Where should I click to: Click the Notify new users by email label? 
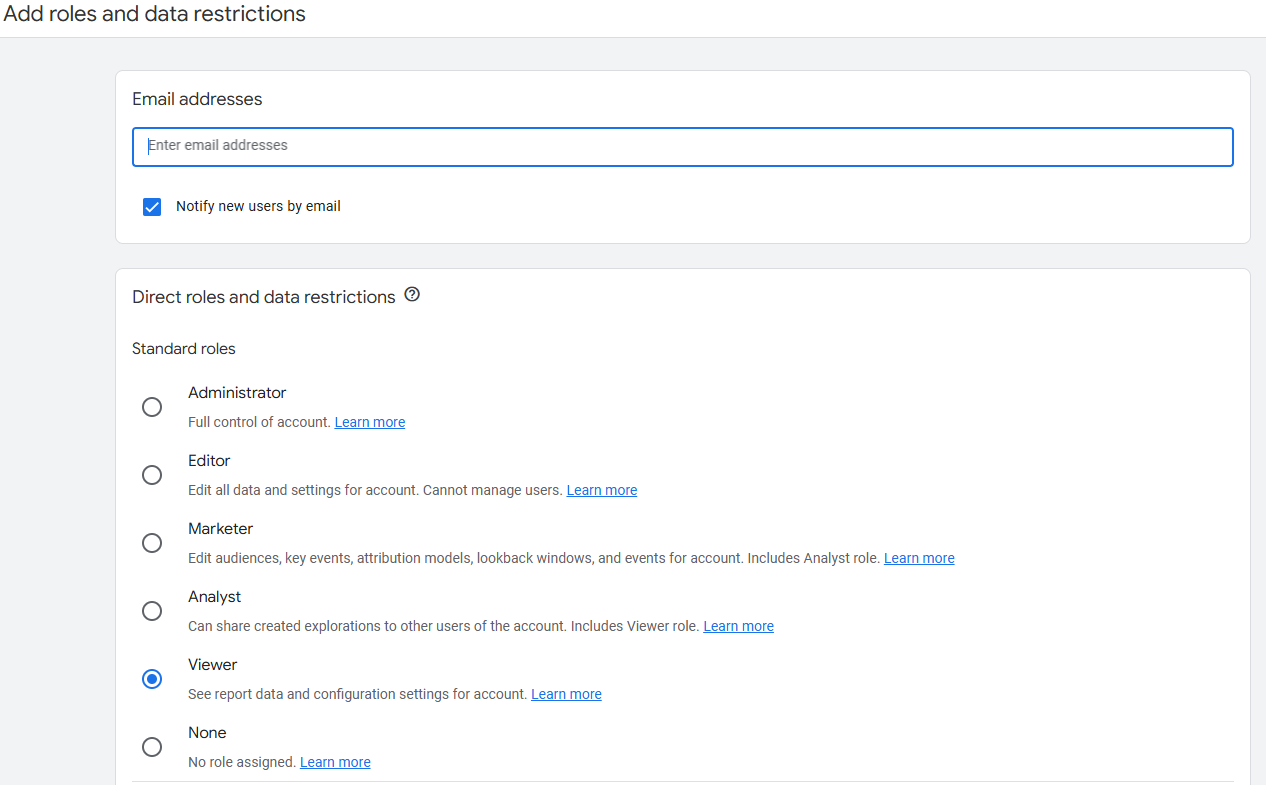pyautogui.click(x=258, y=206)
